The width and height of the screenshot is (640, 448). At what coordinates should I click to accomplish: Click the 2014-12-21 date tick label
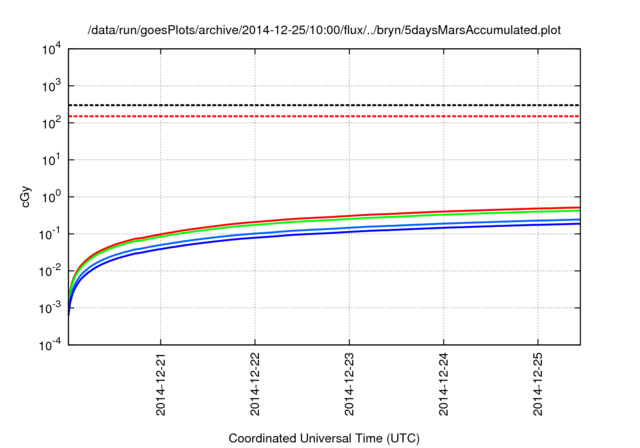160,384
